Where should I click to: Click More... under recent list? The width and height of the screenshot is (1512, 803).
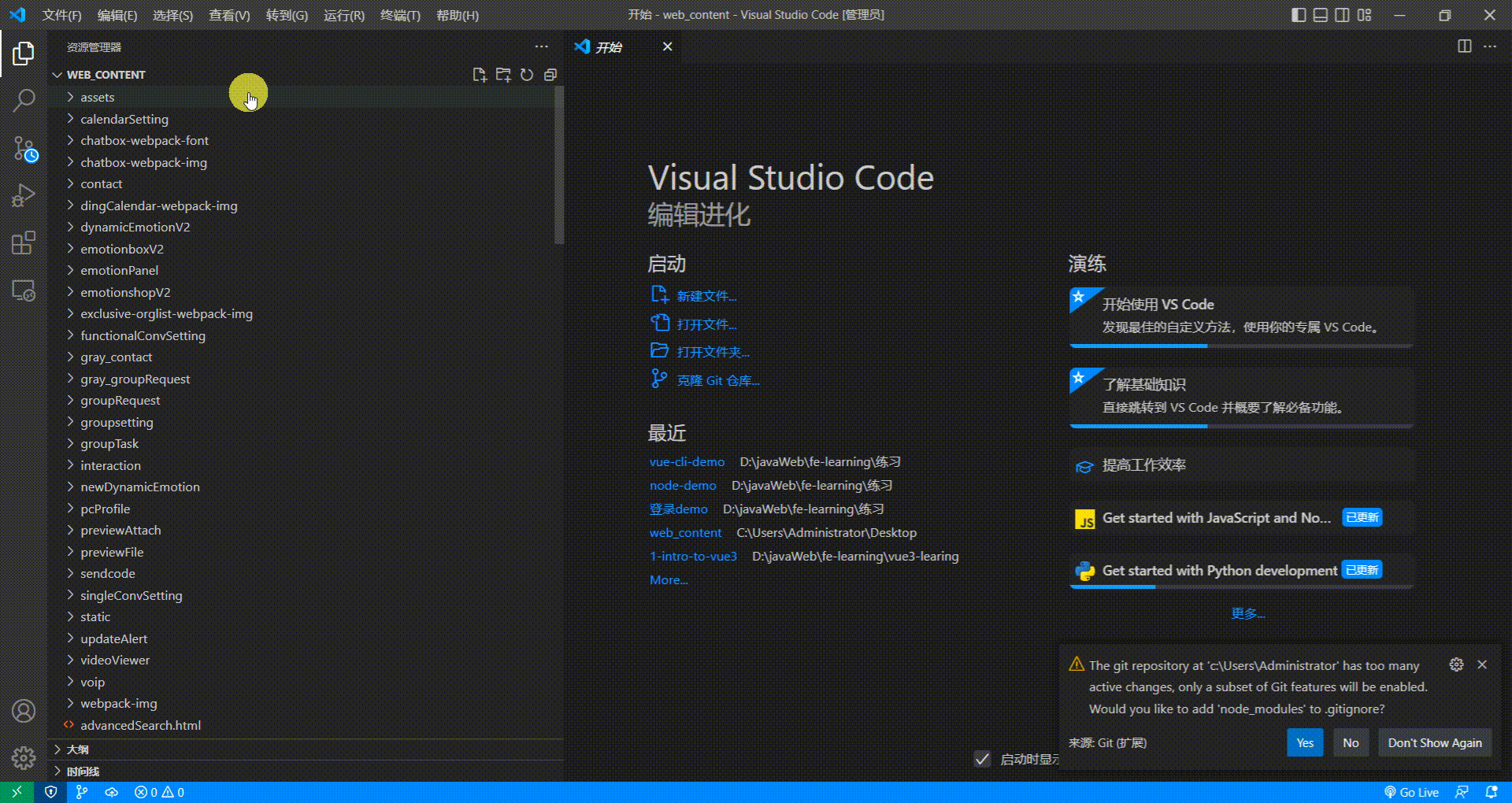669,580
